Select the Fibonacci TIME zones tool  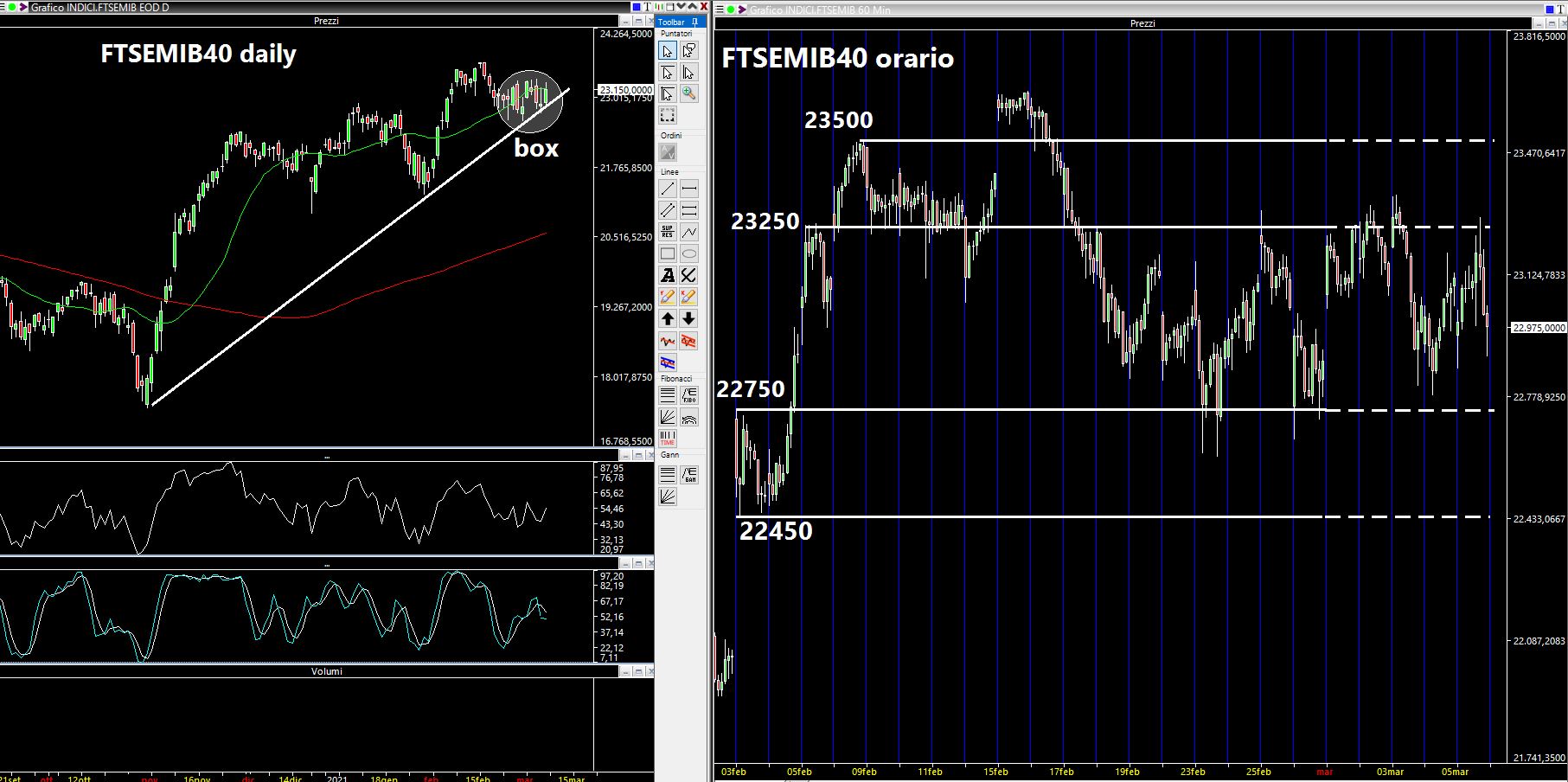[x=668, y=439]
